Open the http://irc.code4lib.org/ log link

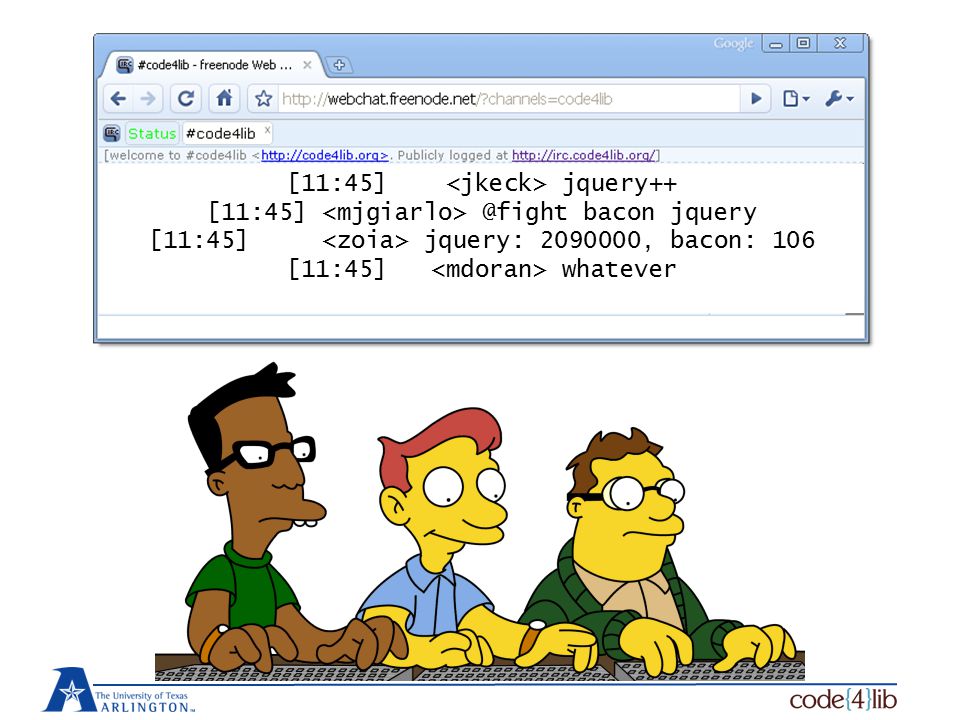click(584, 156)
